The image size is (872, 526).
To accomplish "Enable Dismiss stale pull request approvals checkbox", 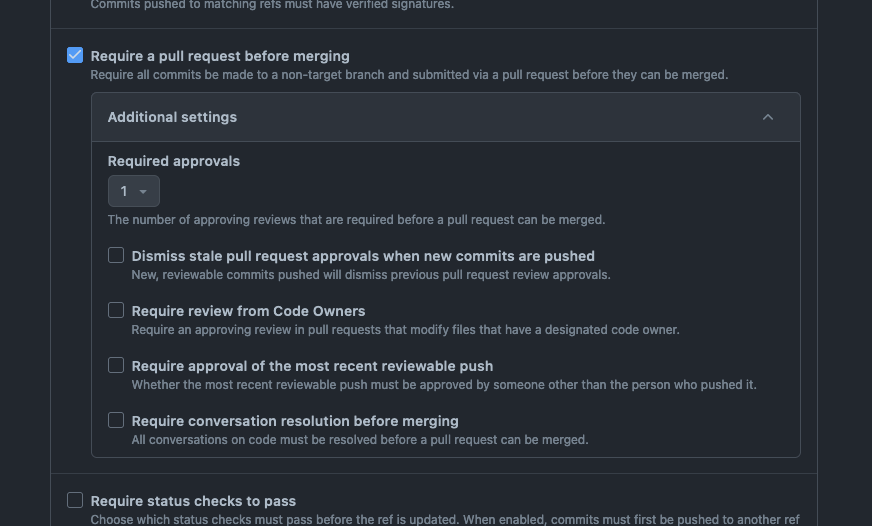I will tap(116, 255).
